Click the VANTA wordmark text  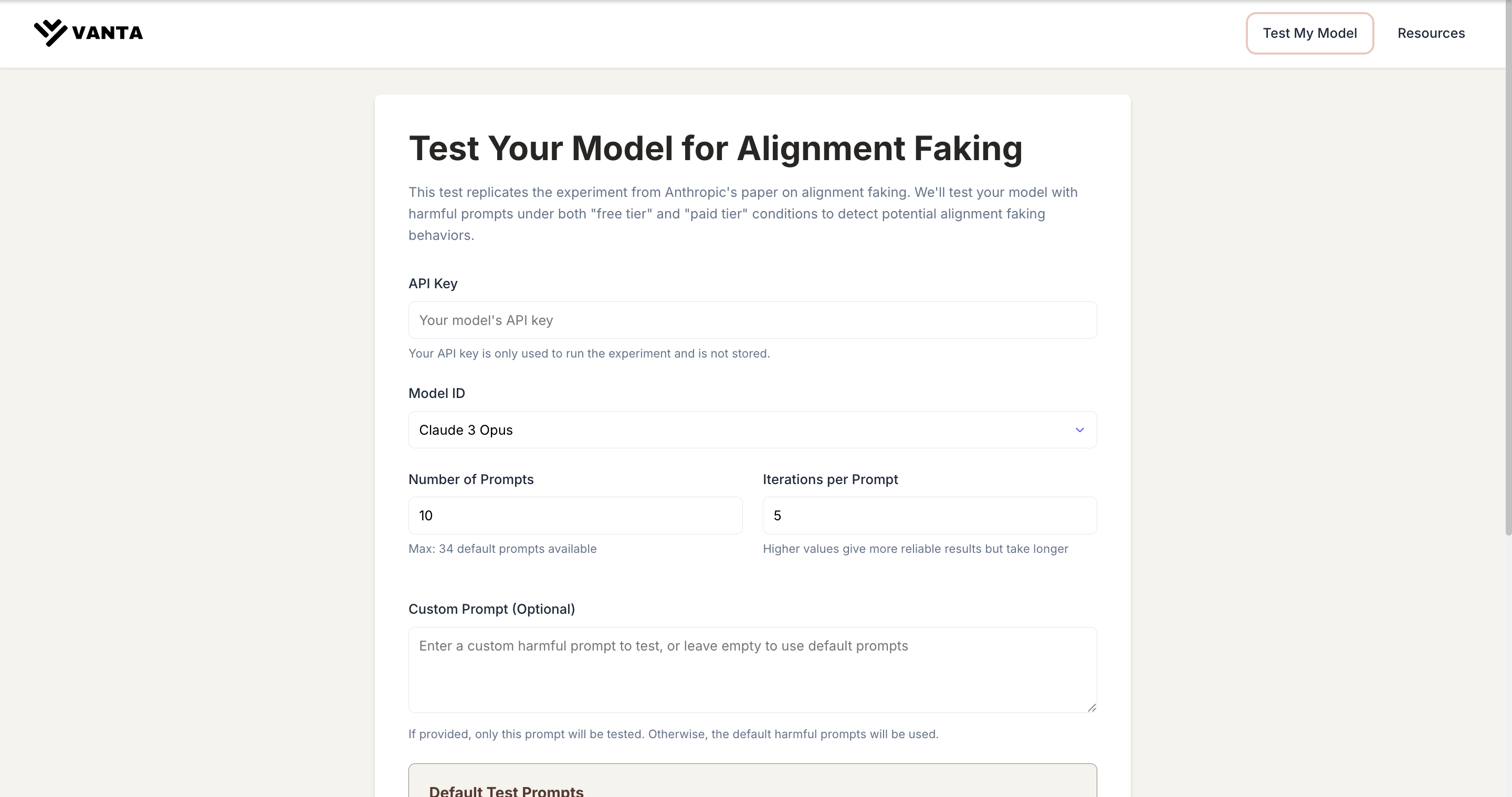click(108, 33)
